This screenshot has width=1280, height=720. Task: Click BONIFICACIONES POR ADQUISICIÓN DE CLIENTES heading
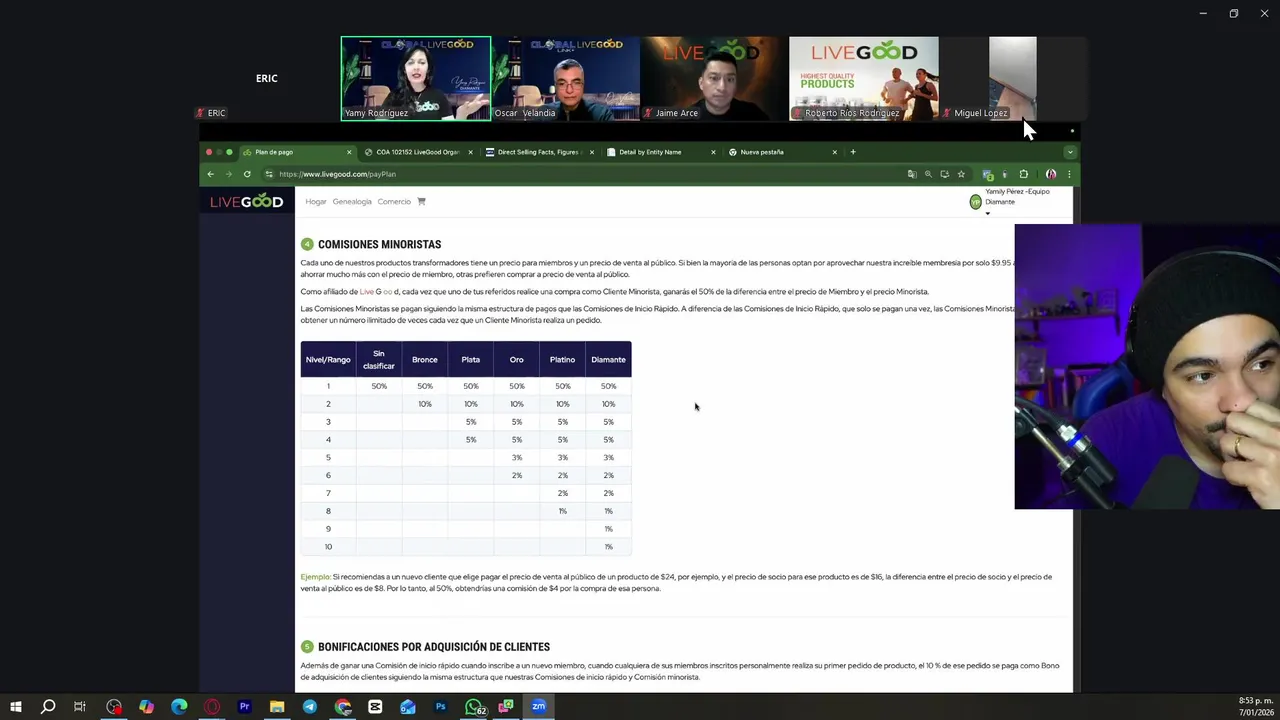pos(434,647)
